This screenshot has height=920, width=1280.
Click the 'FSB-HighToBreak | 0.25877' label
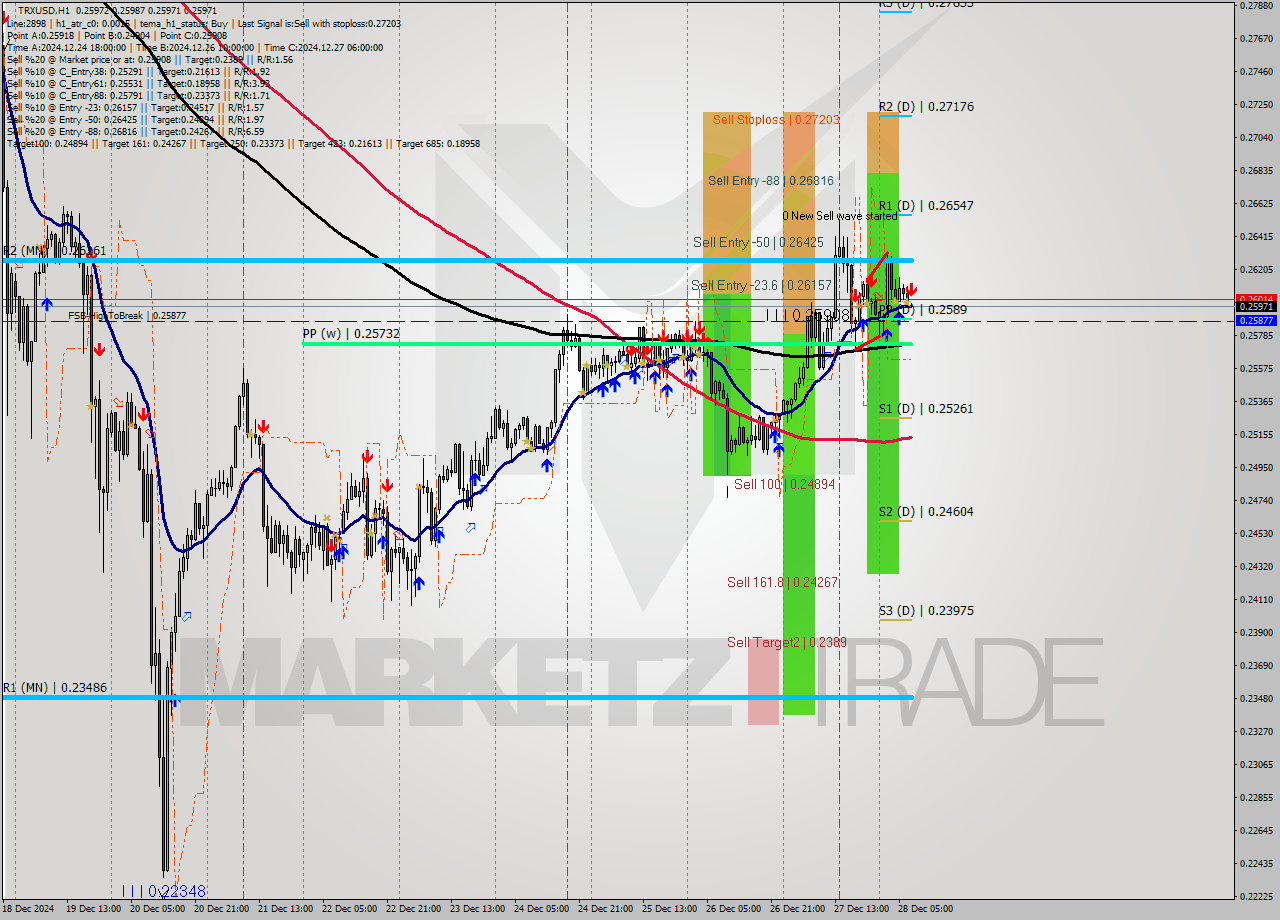(127, 315)
